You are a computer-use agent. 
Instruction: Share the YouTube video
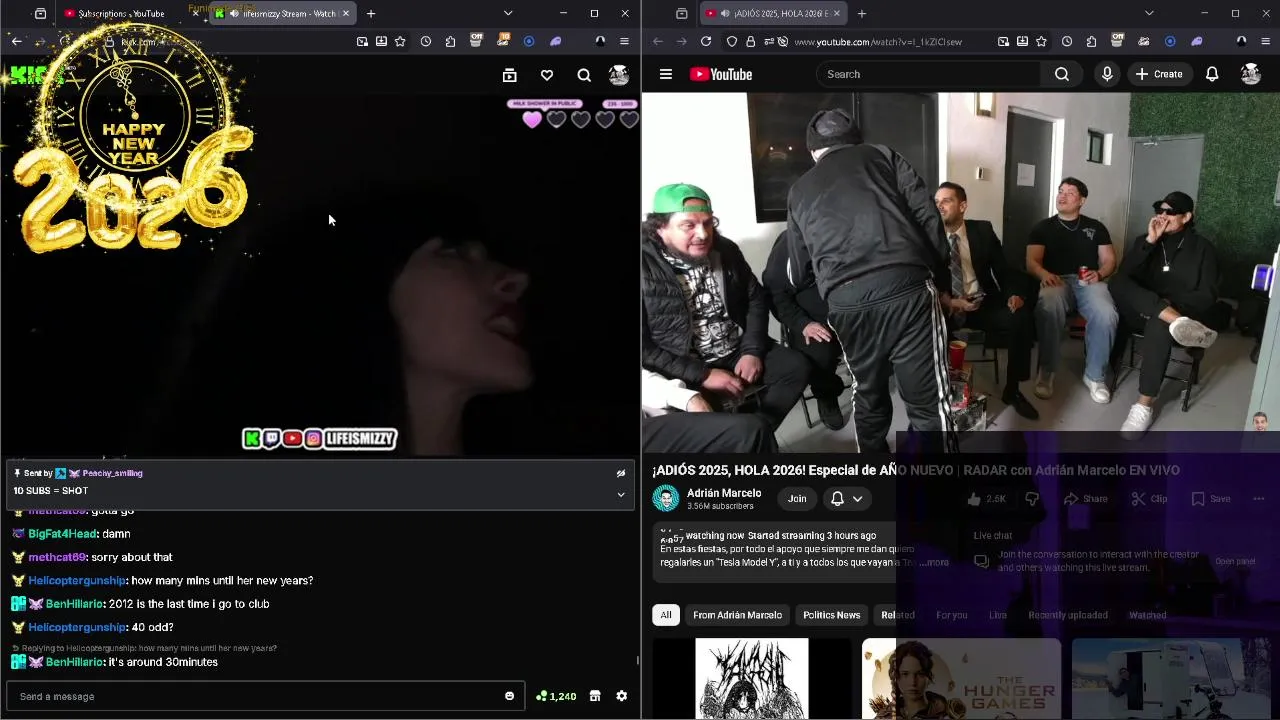(x=1085, y=498)
